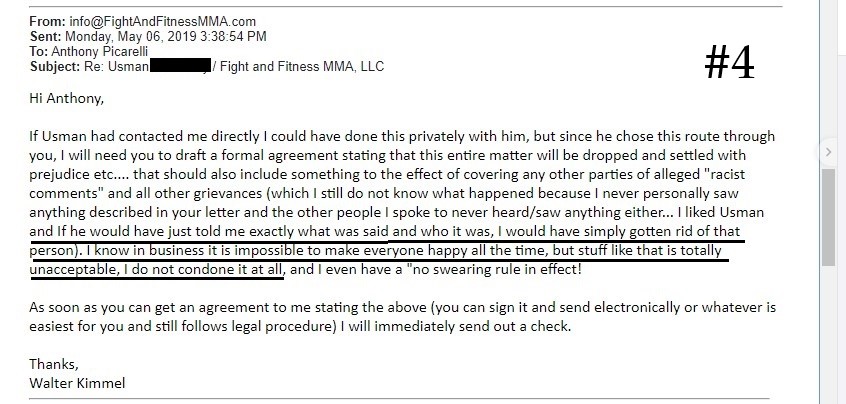Click the "Hi Anthony," greeting line
The width and height of the screenshot is (846, 404).
(x=66, y=99)
